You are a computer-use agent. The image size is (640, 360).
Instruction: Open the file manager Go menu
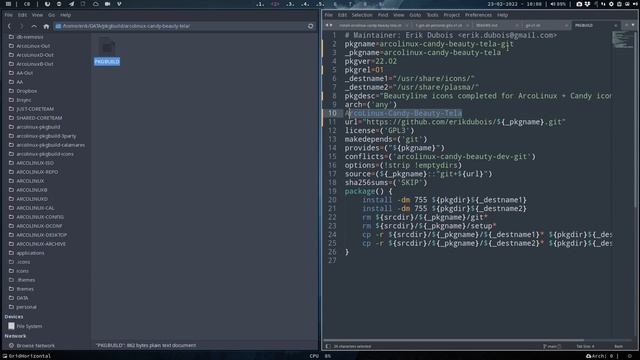pos(51,15)
